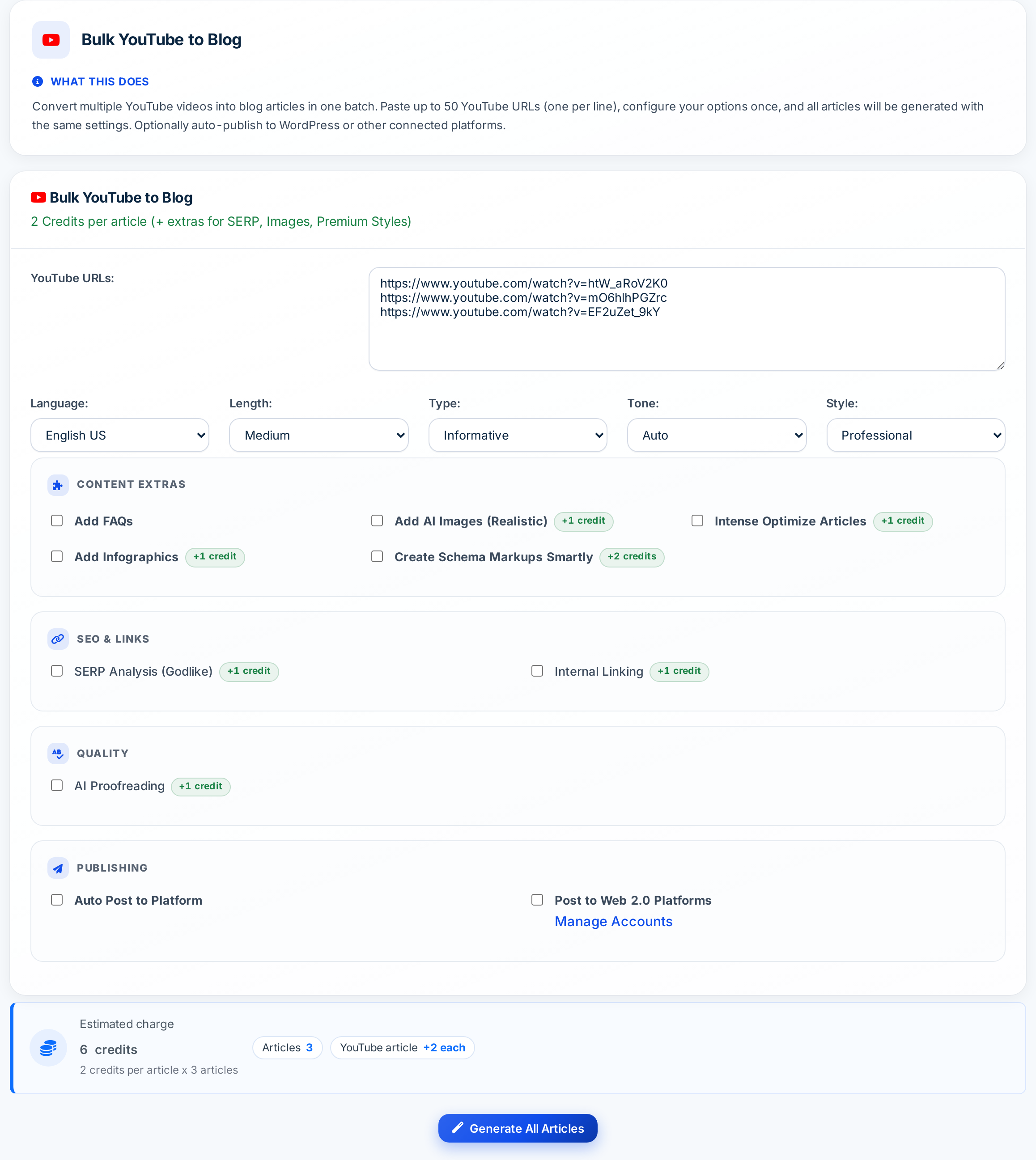Viewport: 1036px width, 1160px height.
Task: Expand the Type dropdown showing Informative
Action: (x=518, y=435)
